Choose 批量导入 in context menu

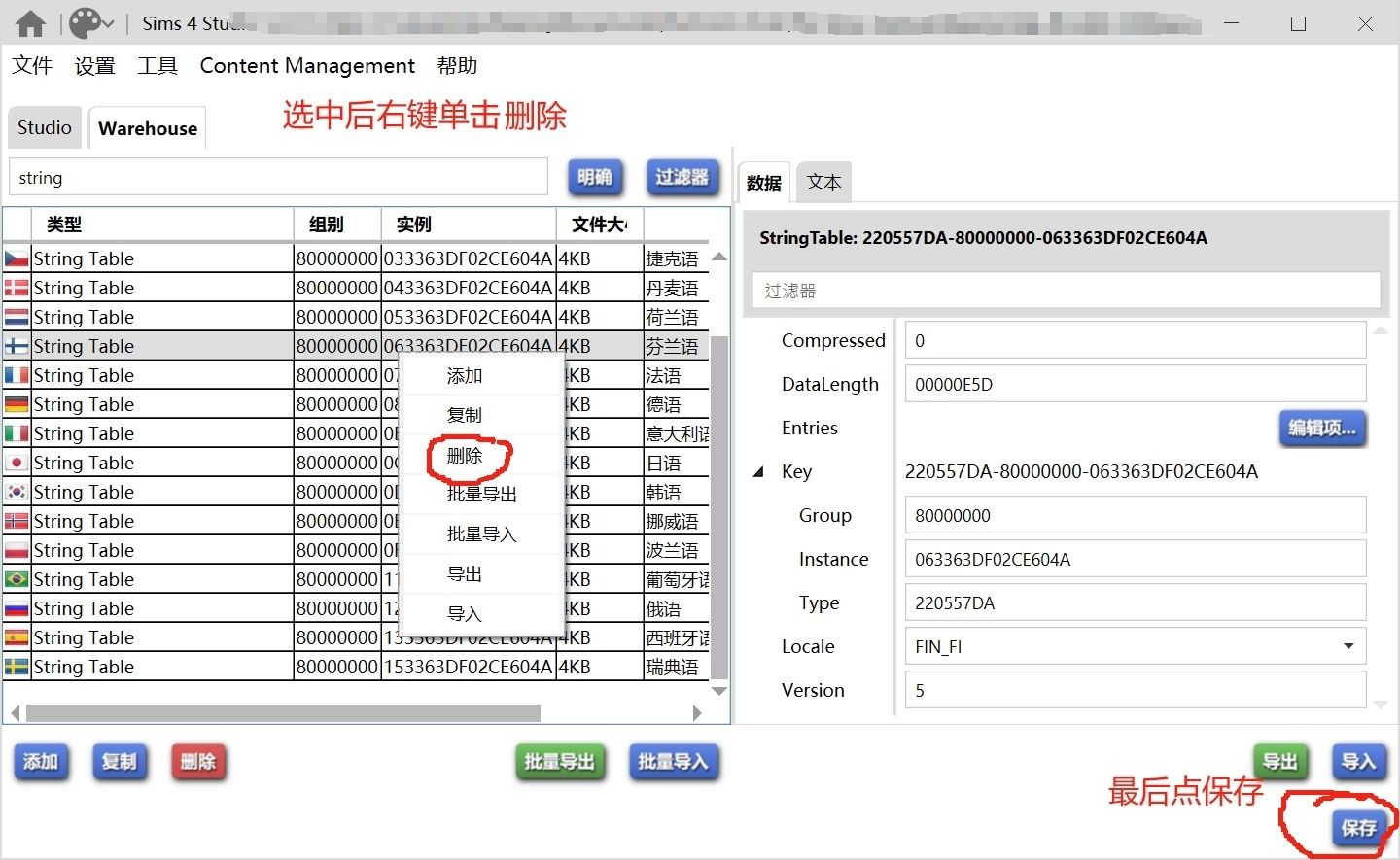click(x=482, y=533)
